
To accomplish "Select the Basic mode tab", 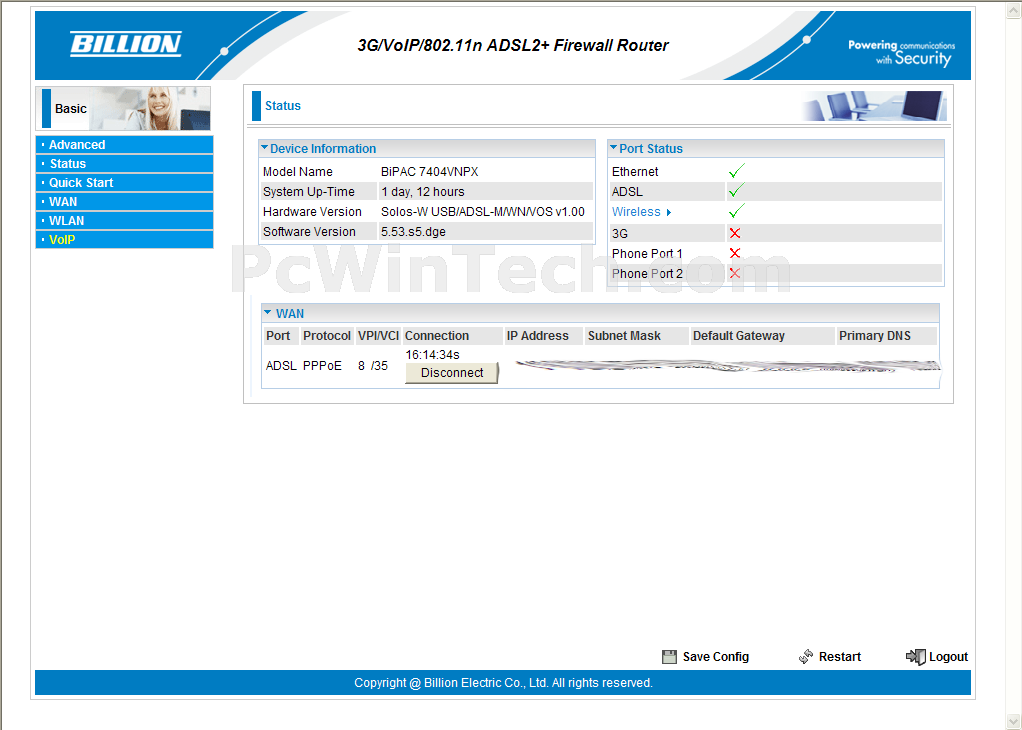I will [123, 108].
